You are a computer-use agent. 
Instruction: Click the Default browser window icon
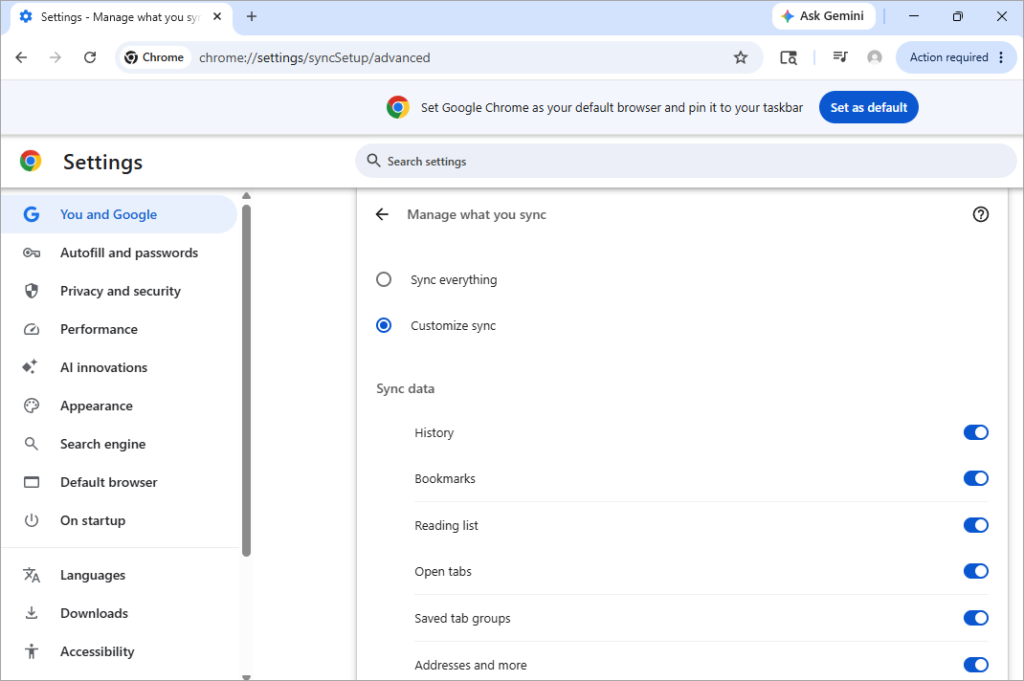tap(31, 483)
